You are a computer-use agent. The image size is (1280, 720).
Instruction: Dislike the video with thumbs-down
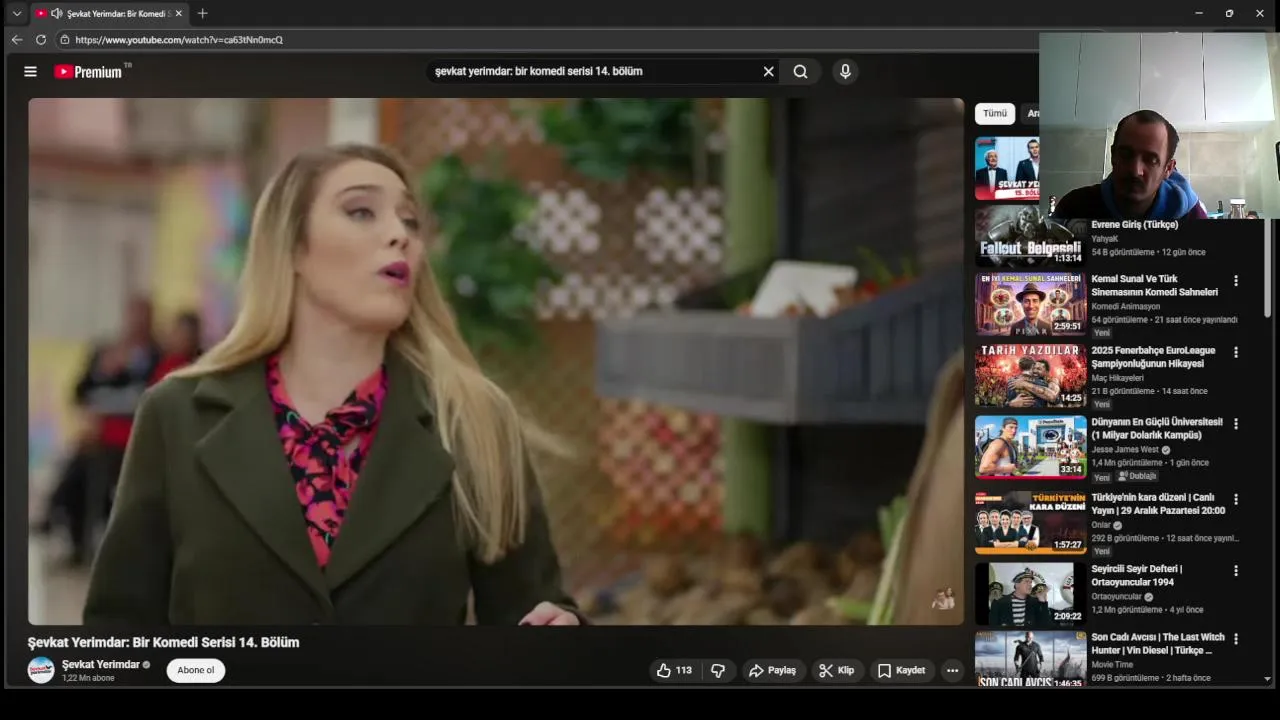(x=718, y=670)
